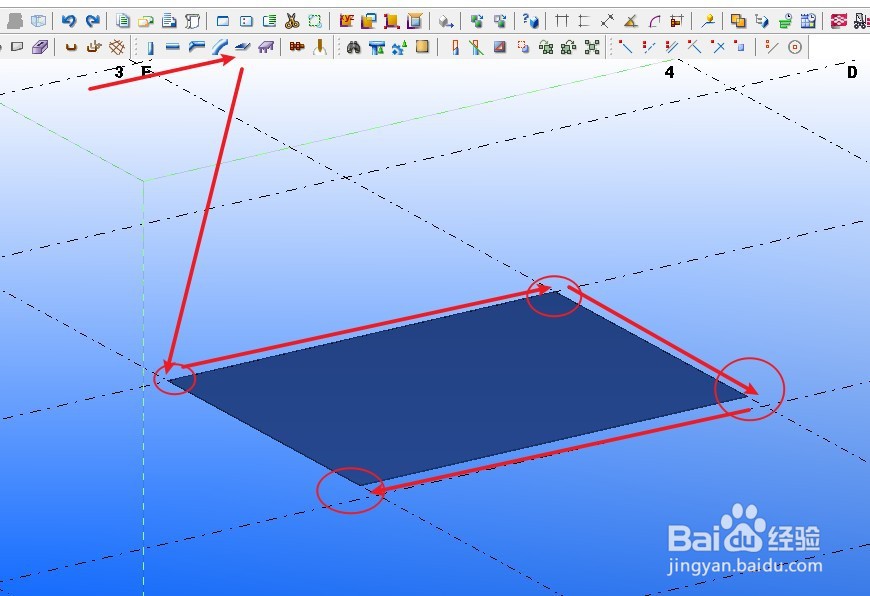Click the Redo arrow icon

point(92,21)
